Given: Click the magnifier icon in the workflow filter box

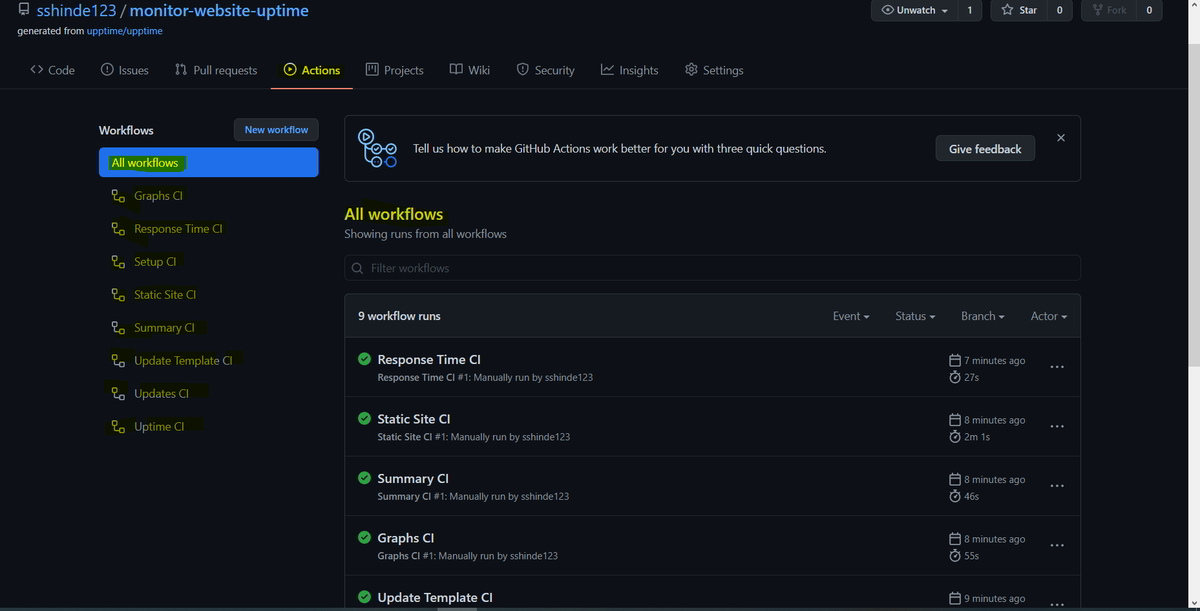Looking at the screenshot, I should 357,268.
